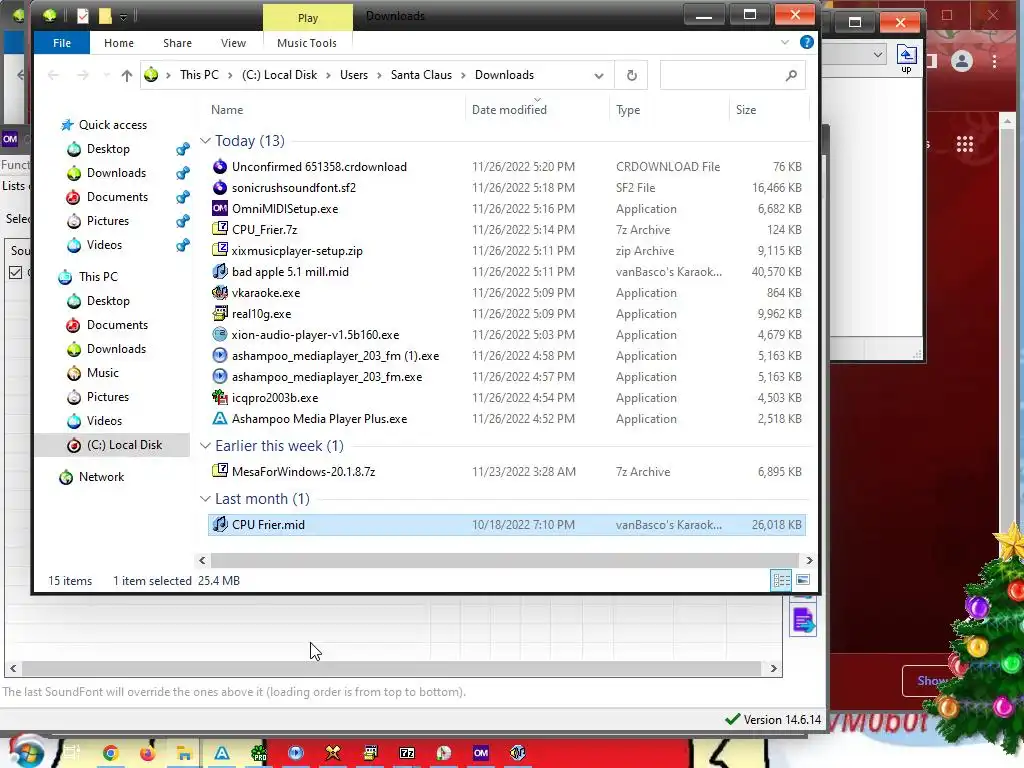
Task: Switch to the Share ribbon tab
Action: [178, 43]
